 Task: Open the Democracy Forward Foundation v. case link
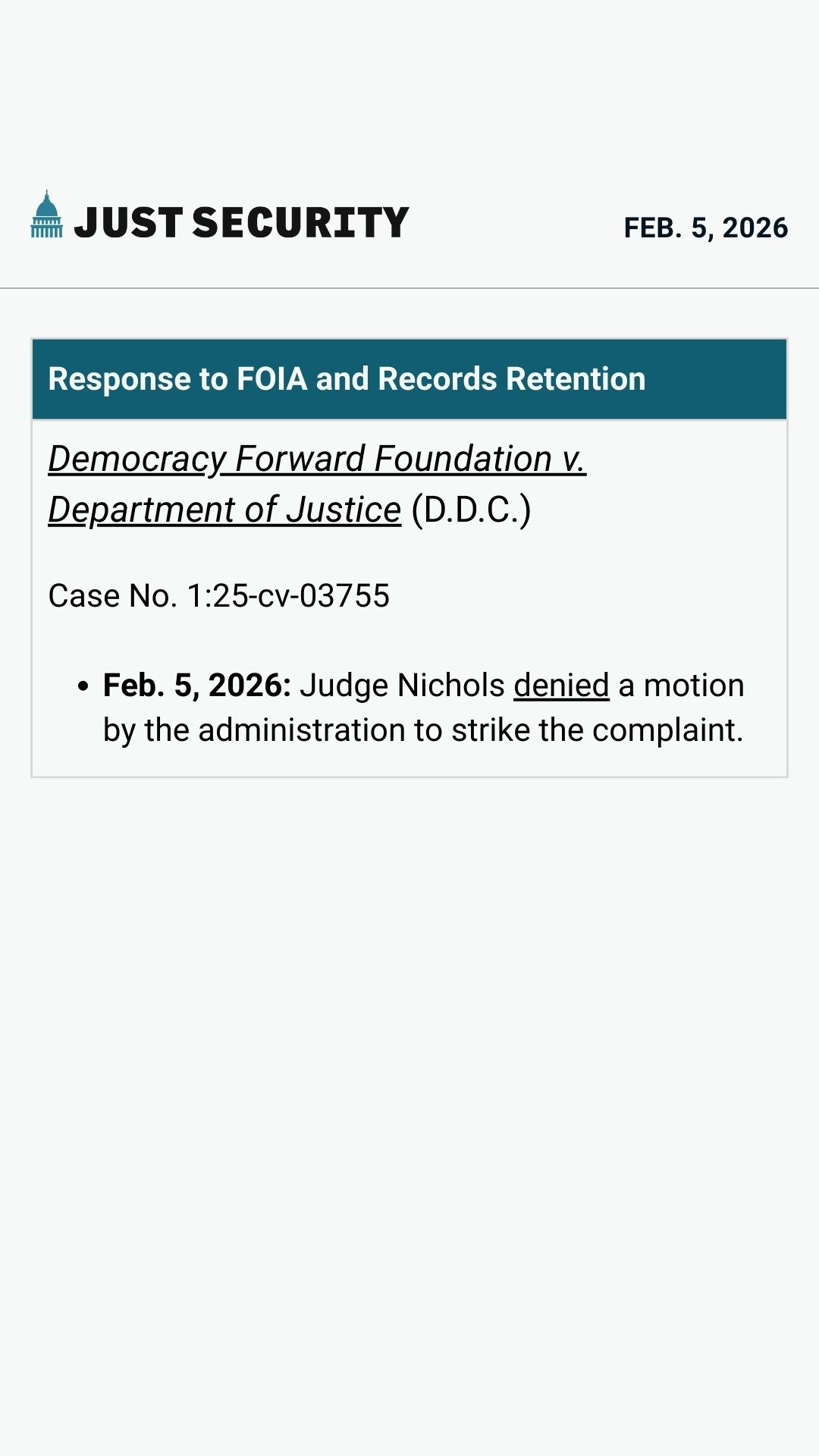click(x=317, y=459)
